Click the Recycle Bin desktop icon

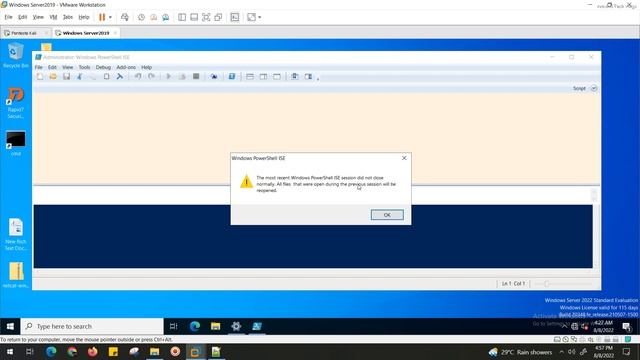point(16,56)
